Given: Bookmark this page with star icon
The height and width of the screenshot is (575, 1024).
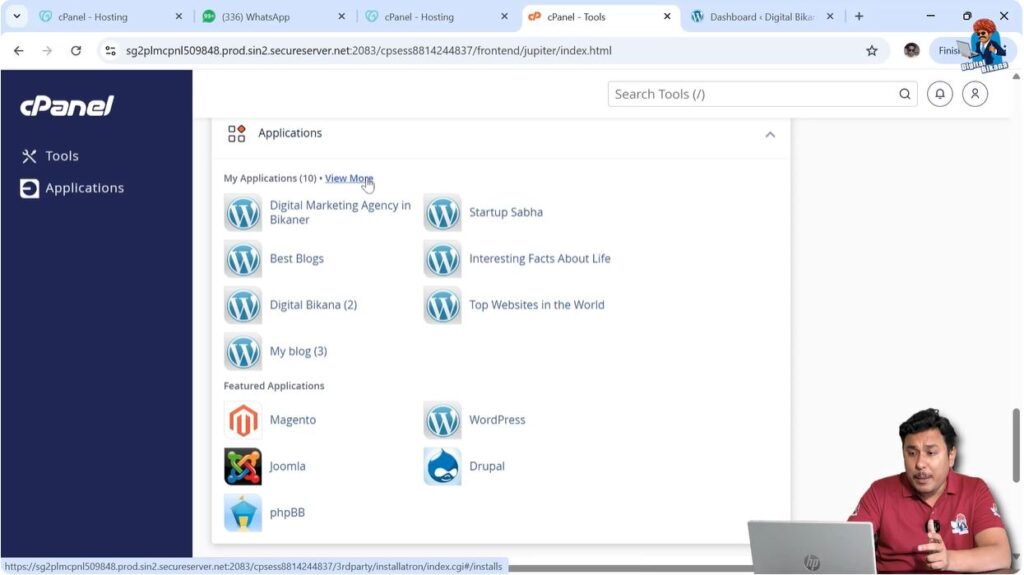Looking at the screenshot, I should point(871,51).
